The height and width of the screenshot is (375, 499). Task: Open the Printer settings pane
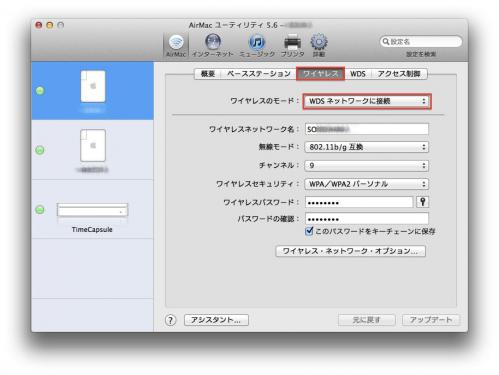[x=292, y=45]
